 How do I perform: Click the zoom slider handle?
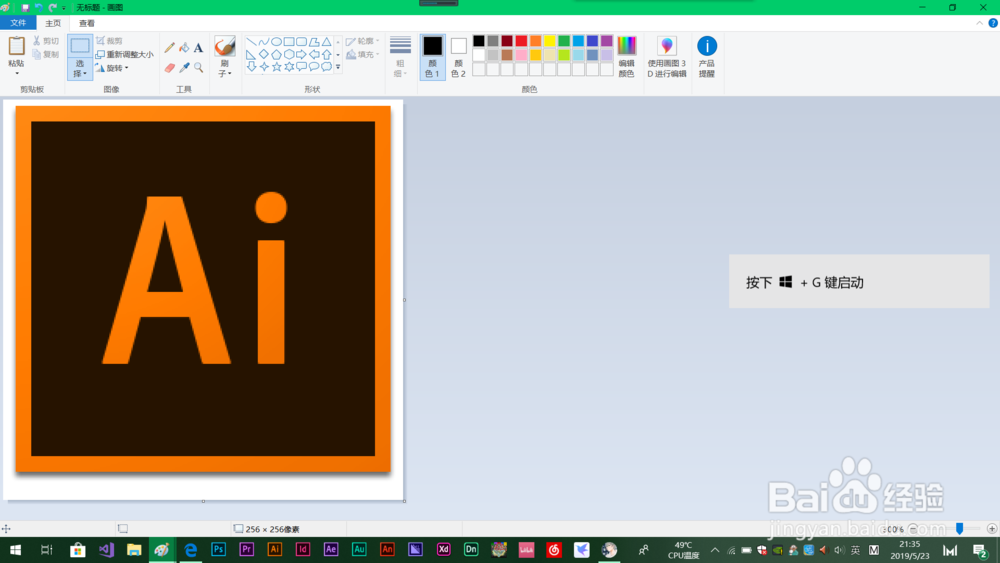point(959,529)
